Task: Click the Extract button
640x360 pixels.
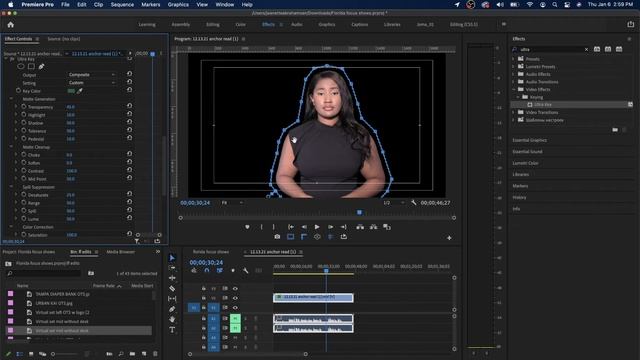Action: pyautogui.click(x=373, y=227)
